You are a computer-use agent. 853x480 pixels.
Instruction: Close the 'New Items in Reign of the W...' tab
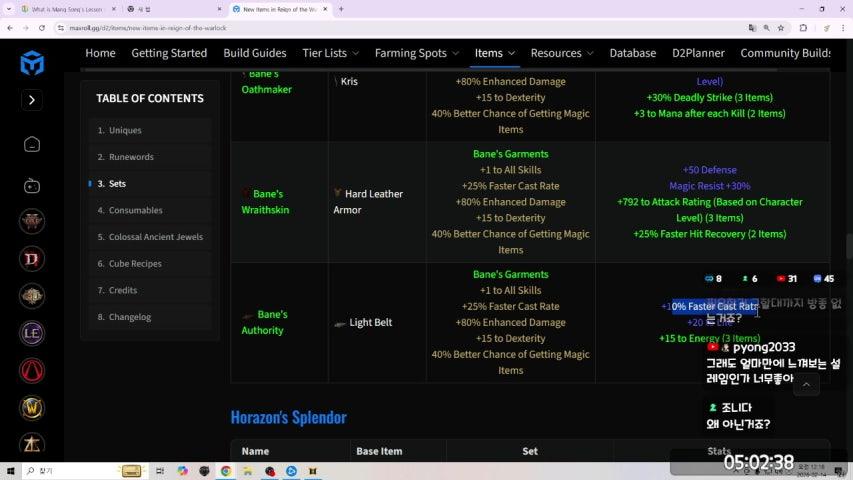325,9
